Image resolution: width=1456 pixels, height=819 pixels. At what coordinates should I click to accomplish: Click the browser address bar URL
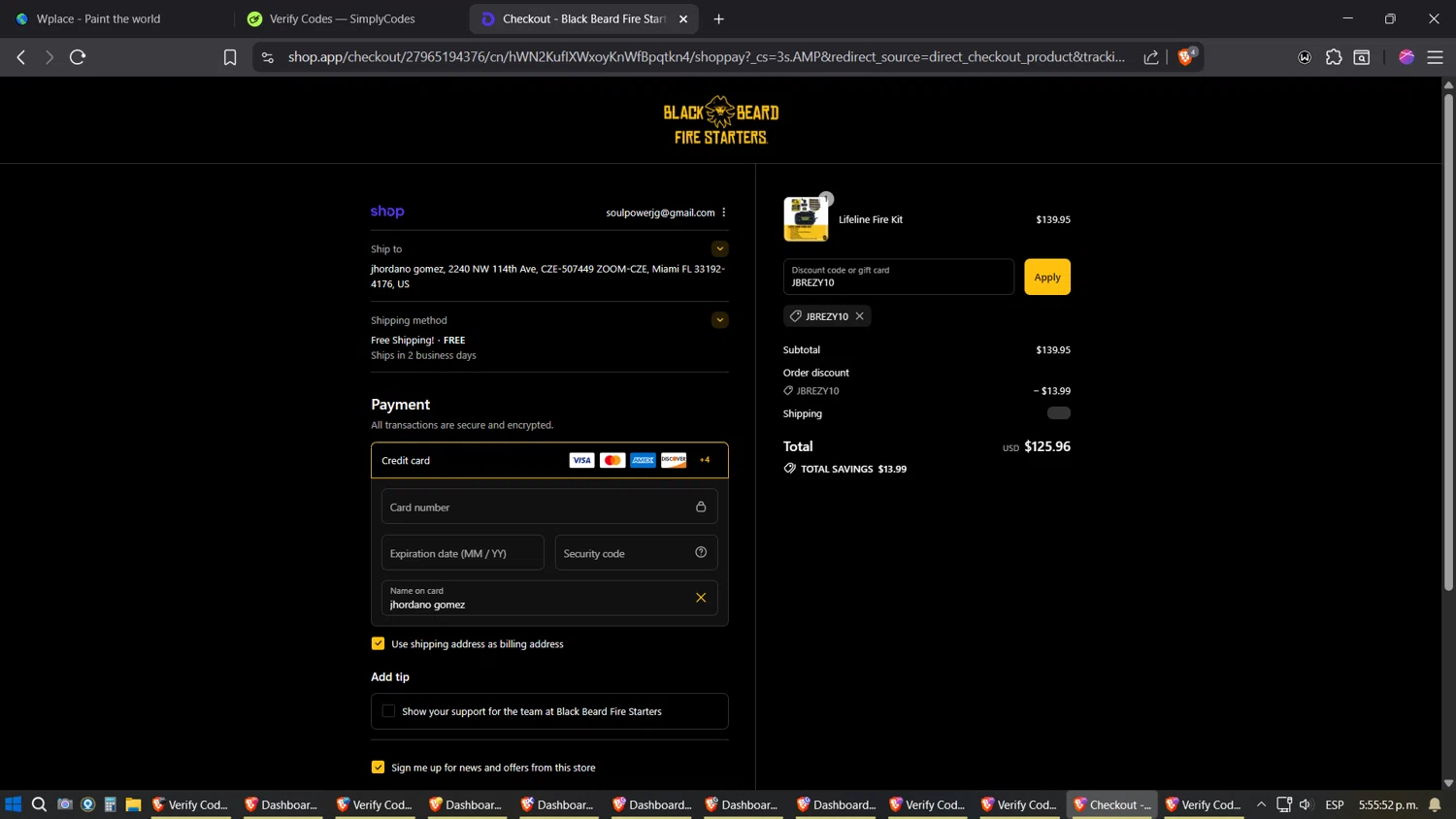[x=706, y=57]
